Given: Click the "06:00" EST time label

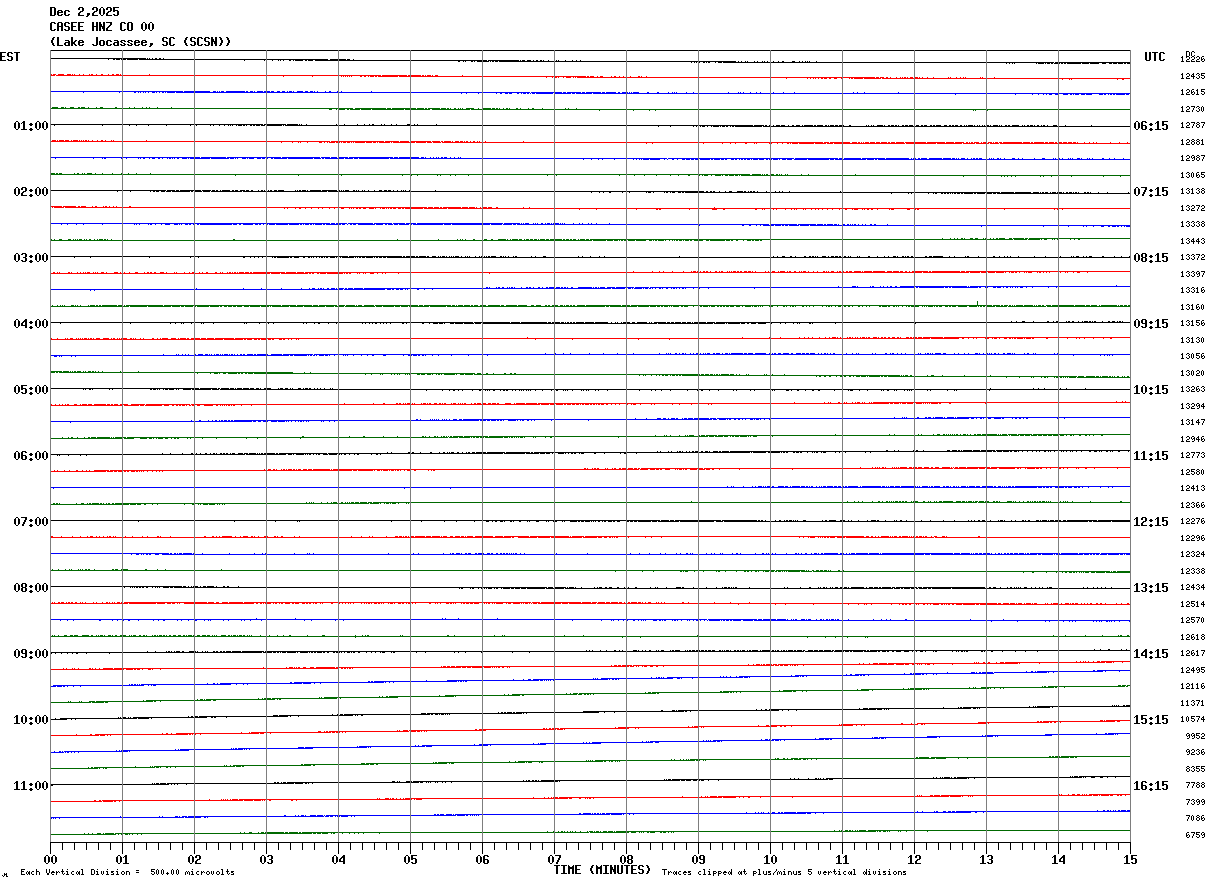Looking at the screenshot, I should tap(31, 456).
